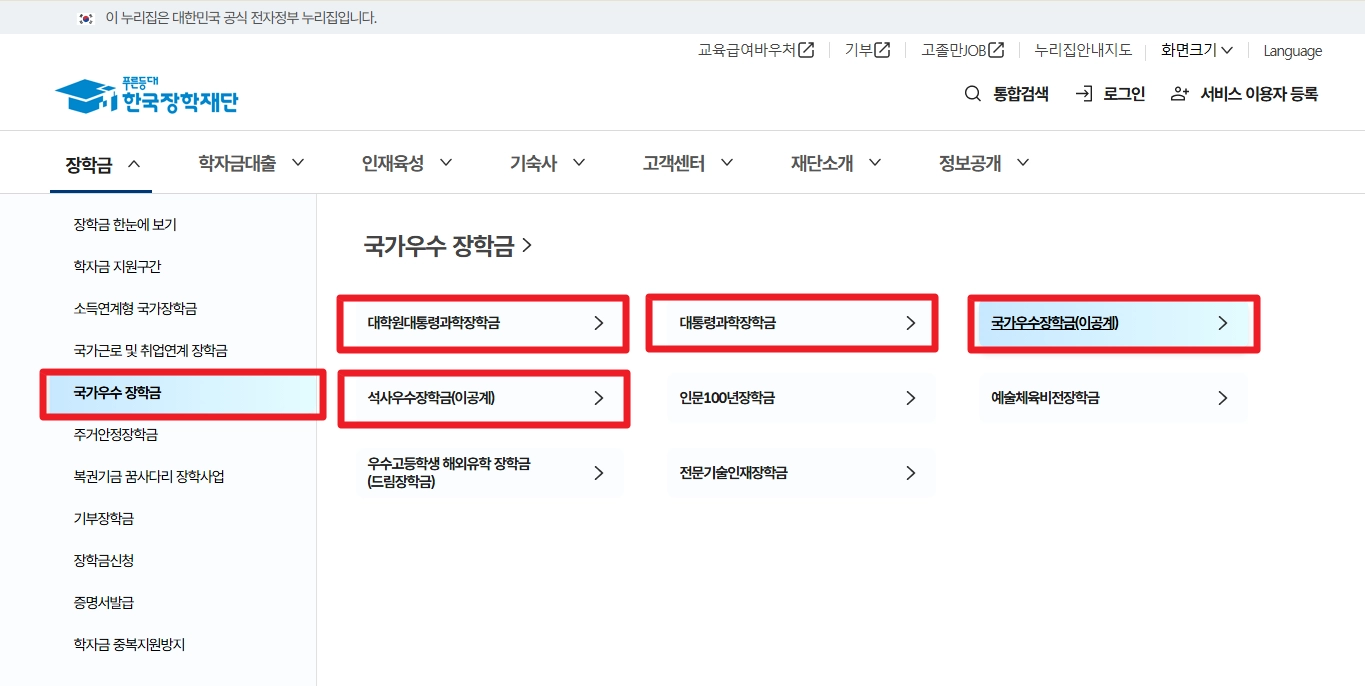Click the 누리집안내지도 link
The image size is (1365, 686).
(x=1081, y=49)
